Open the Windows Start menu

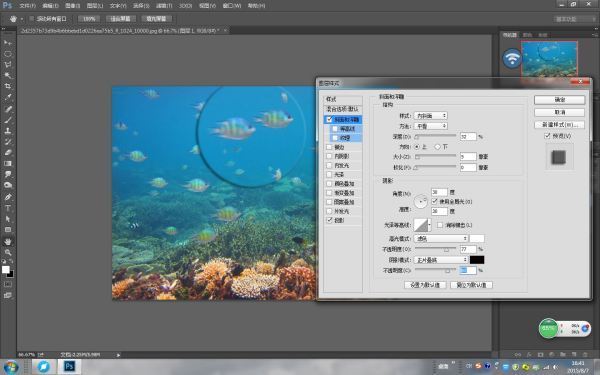click(10, 367)
